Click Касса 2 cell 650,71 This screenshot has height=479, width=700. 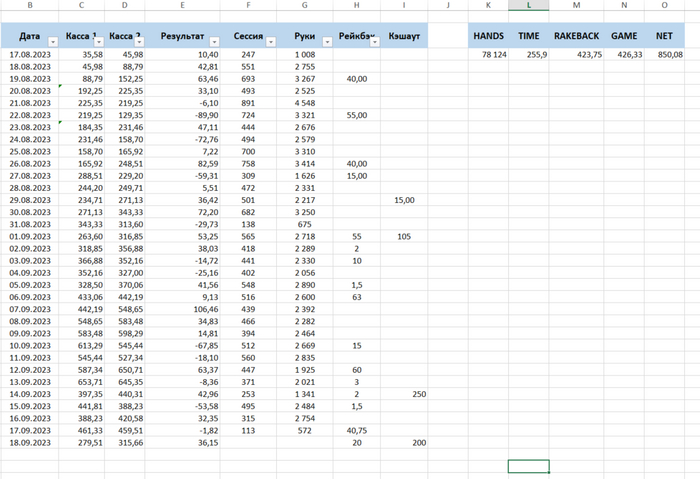tap(125, 370)
